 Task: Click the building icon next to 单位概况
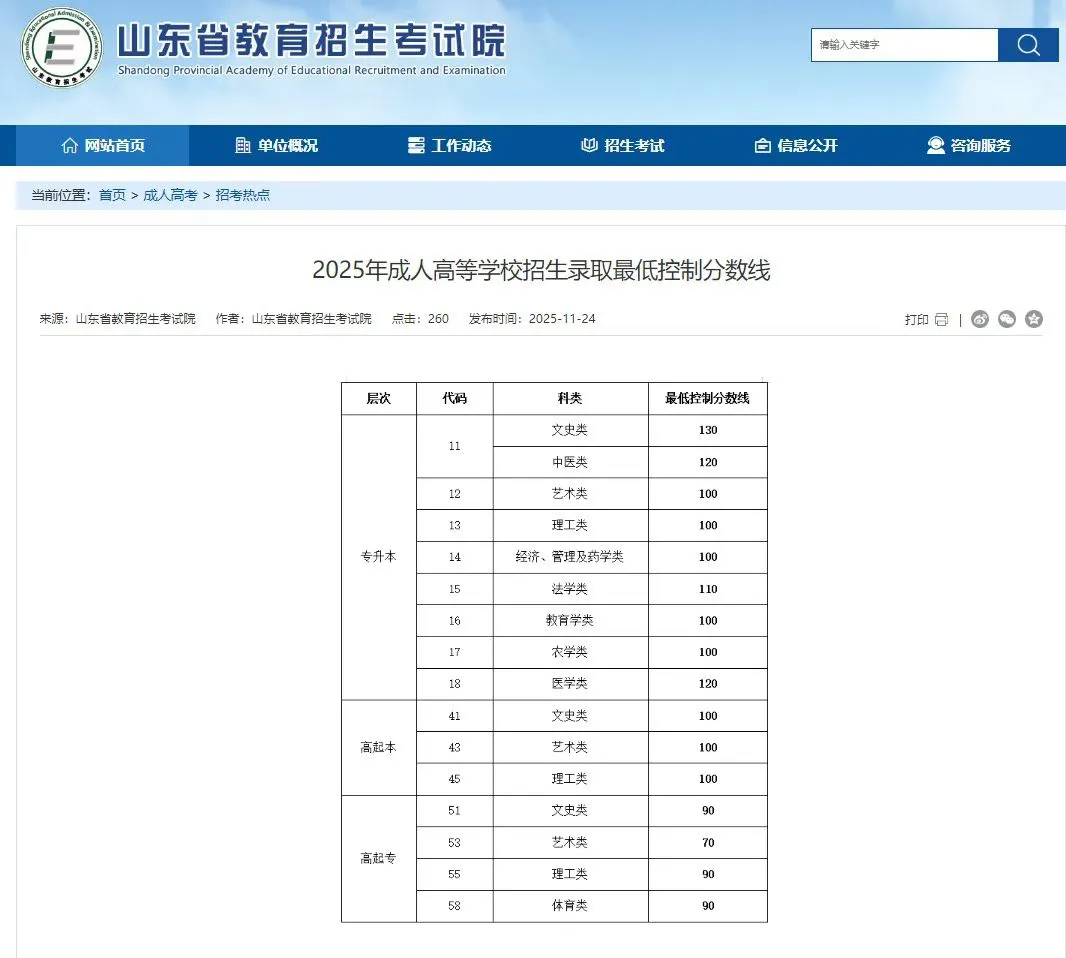tap(243, 145)
